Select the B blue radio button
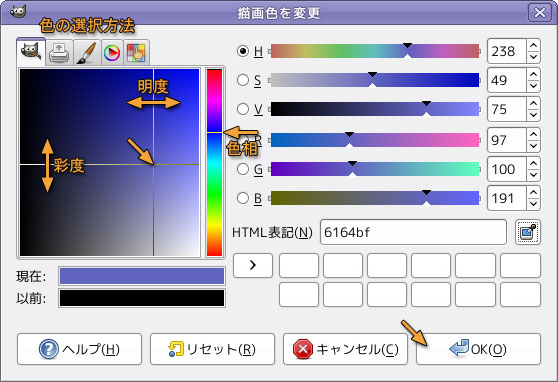This screenshot has width=558, height=382. pyautogui.click(x=243, y=198)
